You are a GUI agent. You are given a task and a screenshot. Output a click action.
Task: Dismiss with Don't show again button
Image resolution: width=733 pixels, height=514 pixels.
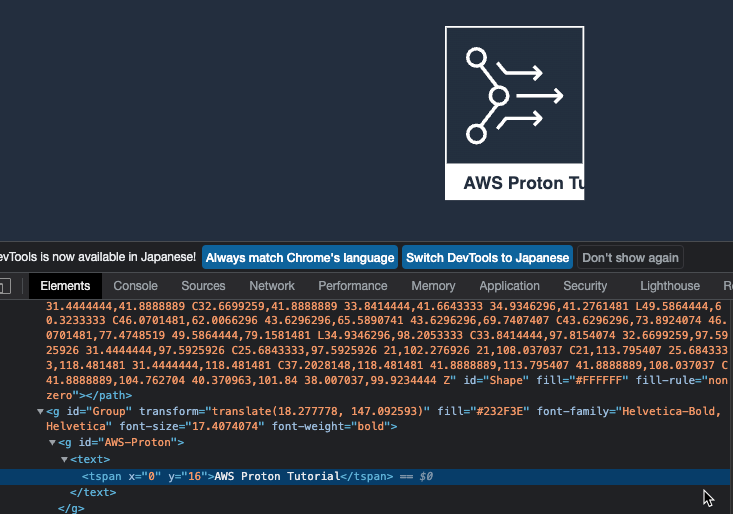pos(630,257)
